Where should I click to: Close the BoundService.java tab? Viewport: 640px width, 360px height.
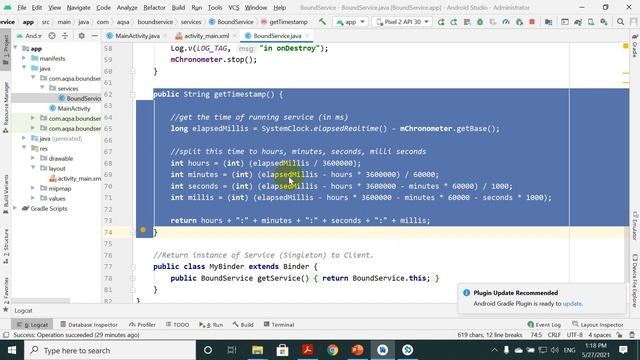pos(307,36)
